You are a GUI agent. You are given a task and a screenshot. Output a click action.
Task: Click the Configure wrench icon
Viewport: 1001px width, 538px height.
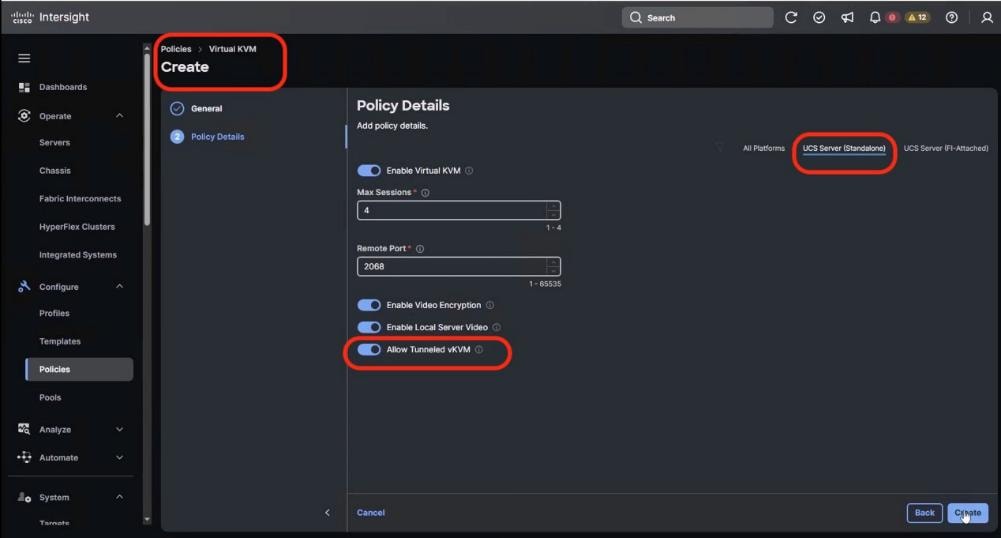pos(24,287)
